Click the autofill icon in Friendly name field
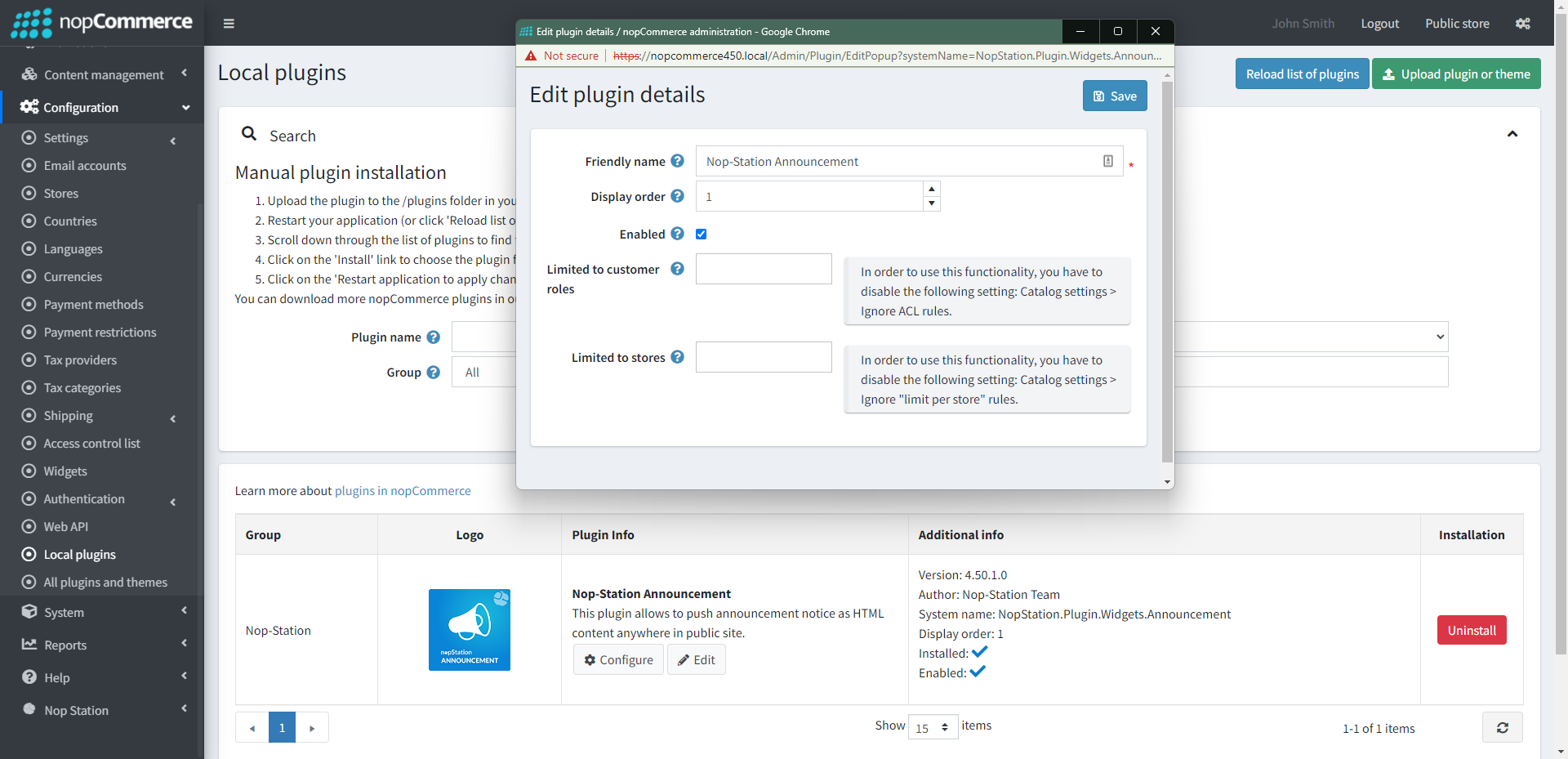 point(1108,161)
